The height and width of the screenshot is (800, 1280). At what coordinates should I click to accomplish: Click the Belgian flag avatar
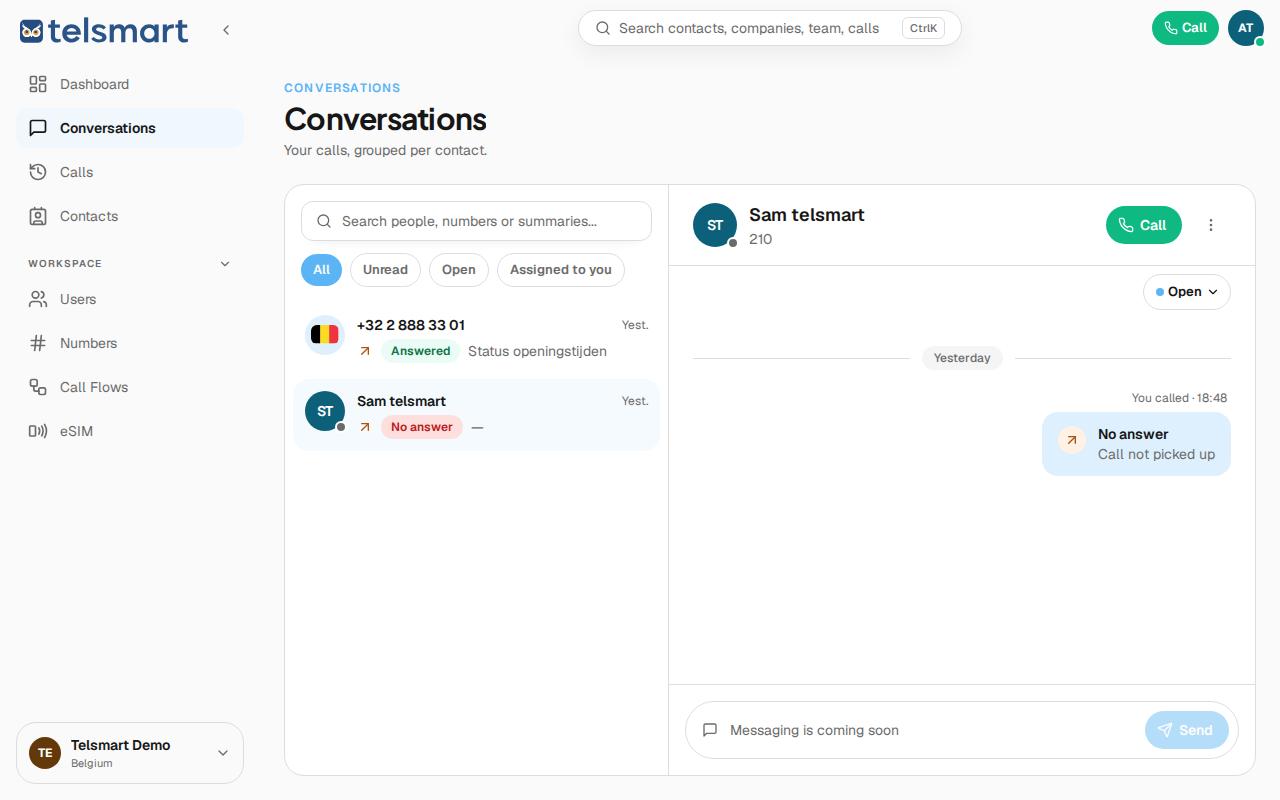(x=325, y=335)
